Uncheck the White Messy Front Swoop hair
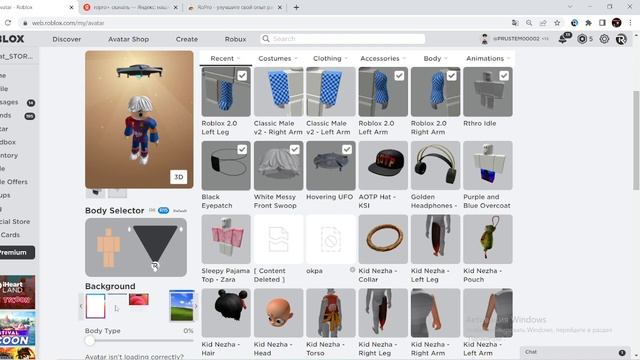 [x=294, y=149]
